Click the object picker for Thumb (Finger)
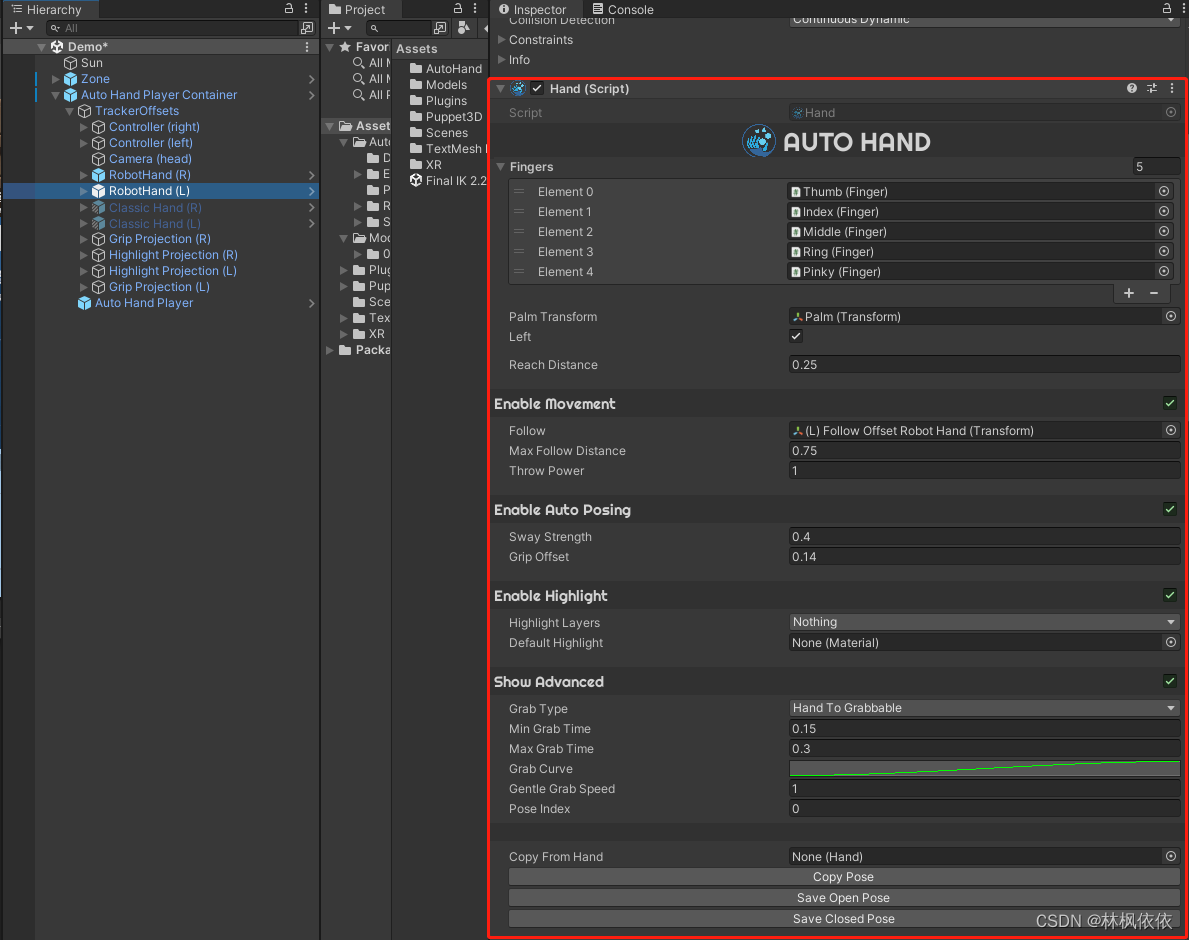The width and height of the screenshot is (1189, 940). pos(1163,191)
